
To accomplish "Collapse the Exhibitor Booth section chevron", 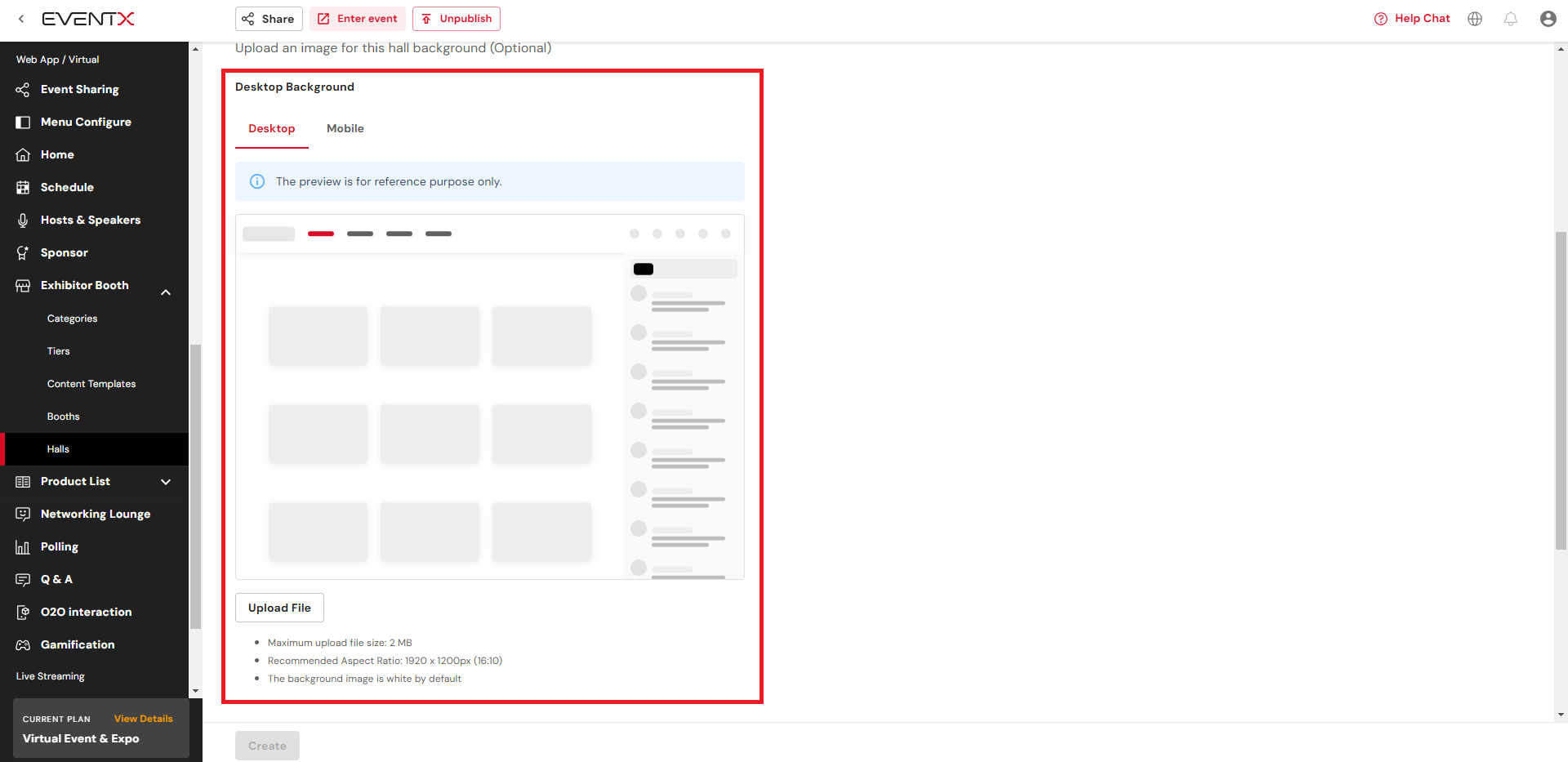I will click(x=166, y=292).
